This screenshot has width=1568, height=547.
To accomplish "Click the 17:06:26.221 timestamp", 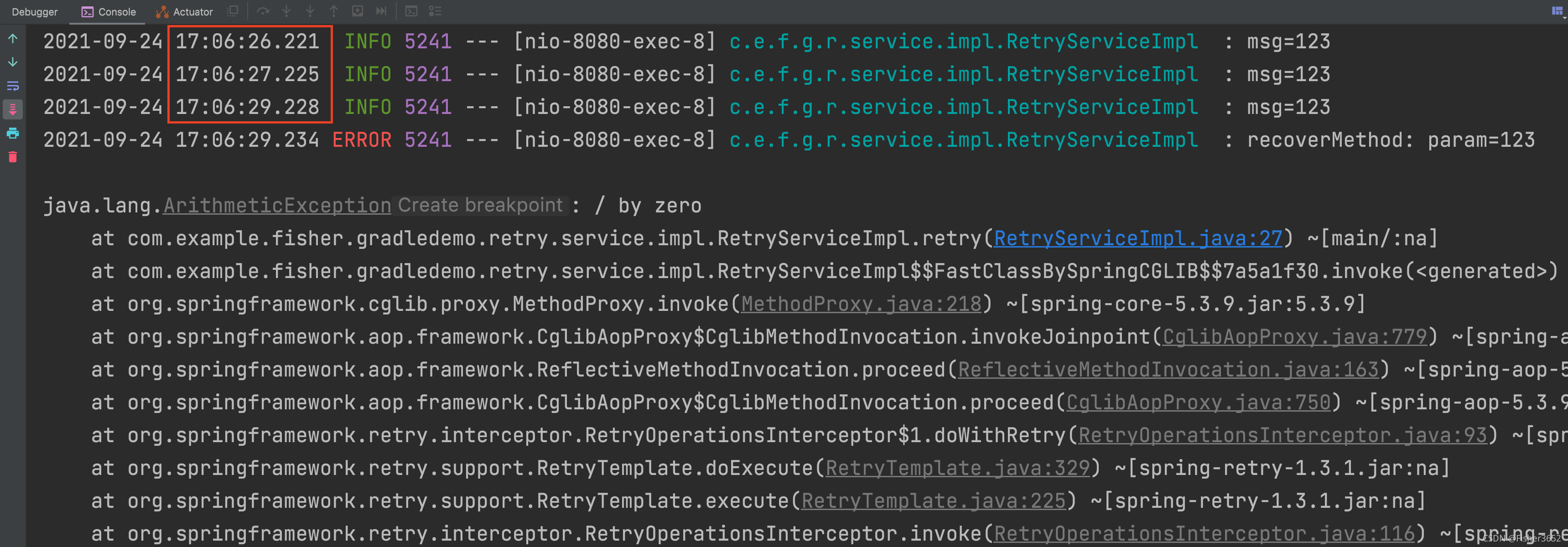I will [x=247, y=41].
